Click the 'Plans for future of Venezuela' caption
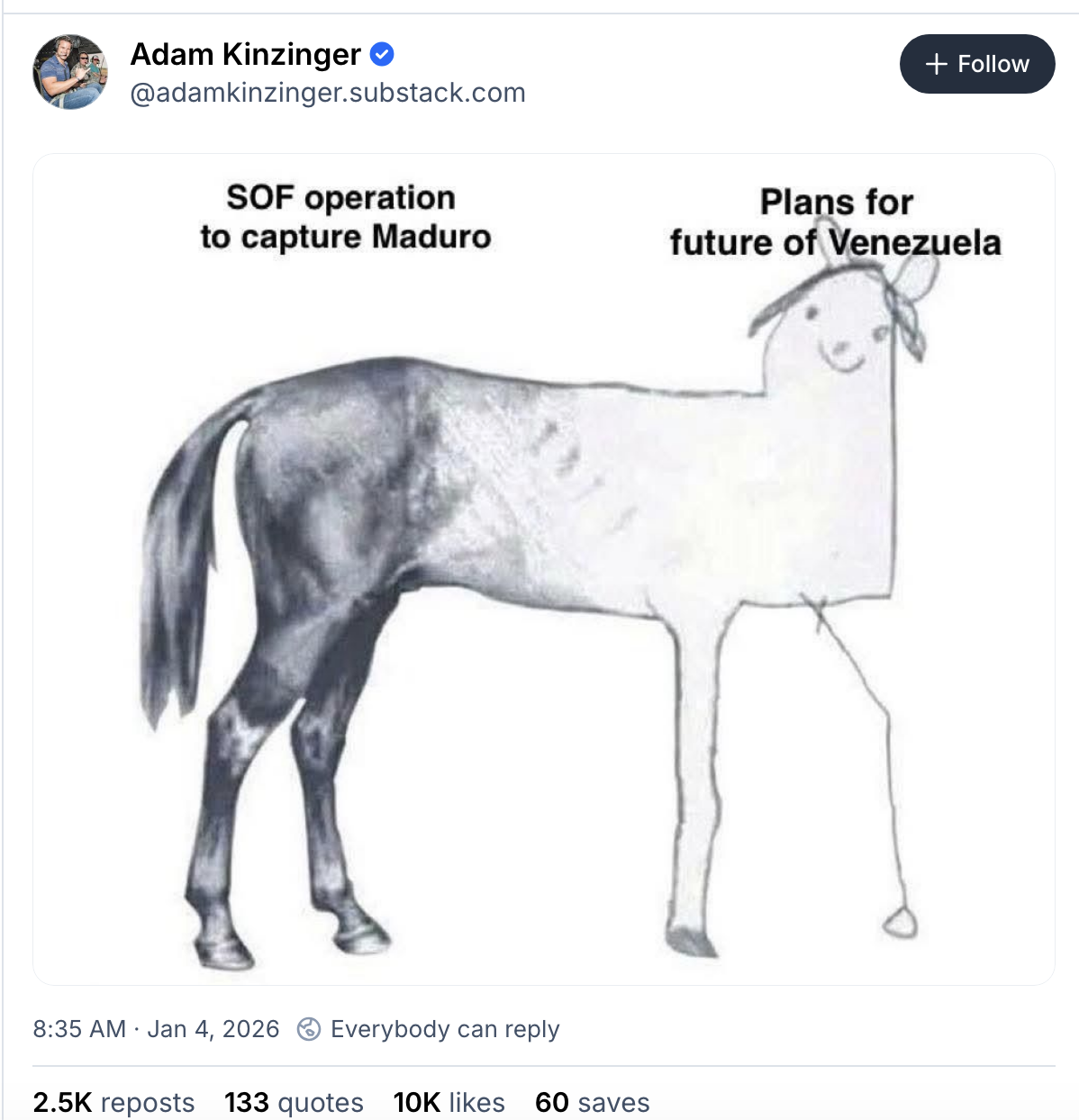Screen dimensions: 1079x1120 coord(835,222)
